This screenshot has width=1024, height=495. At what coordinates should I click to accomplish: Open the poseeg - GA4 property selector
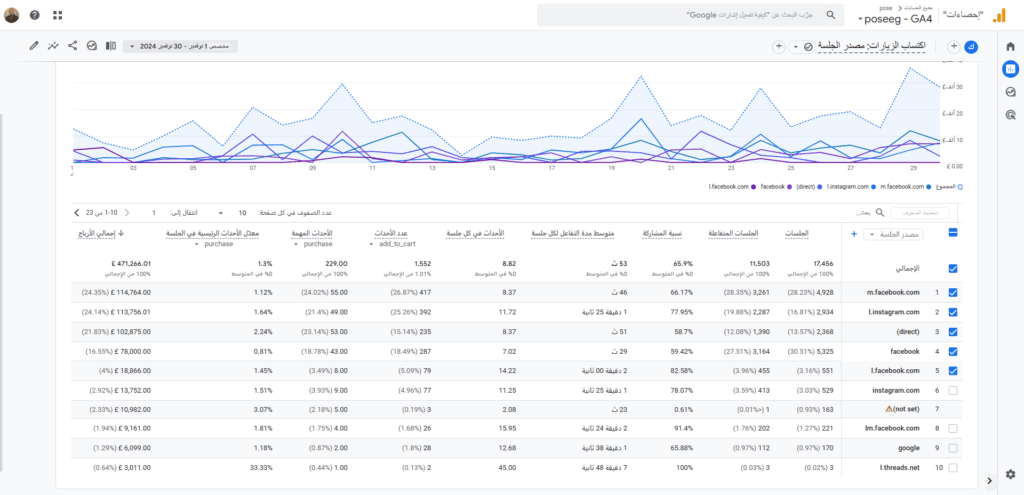tap(897, 18)
